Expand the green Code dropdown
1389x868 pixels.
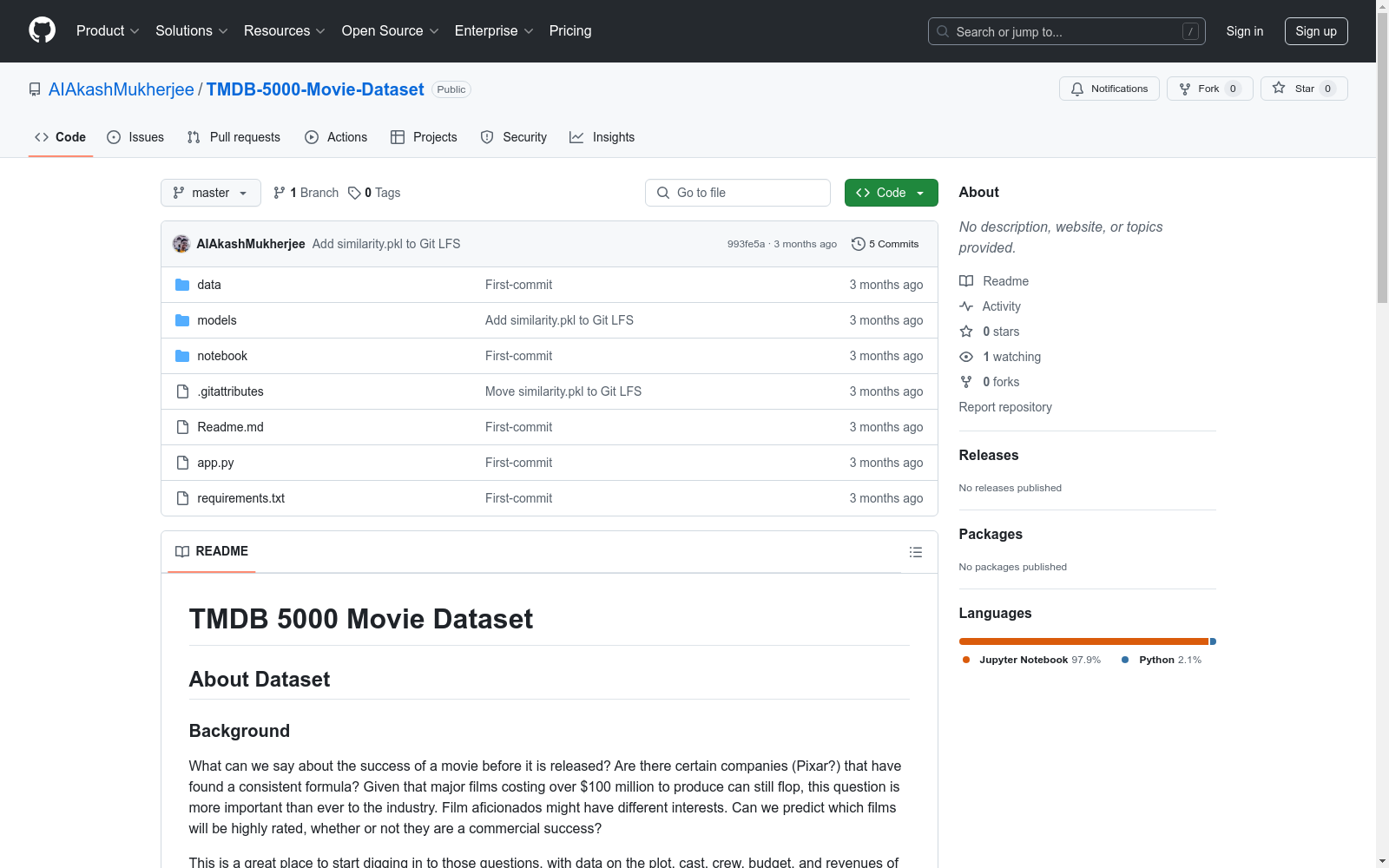[x=891, y=193]
